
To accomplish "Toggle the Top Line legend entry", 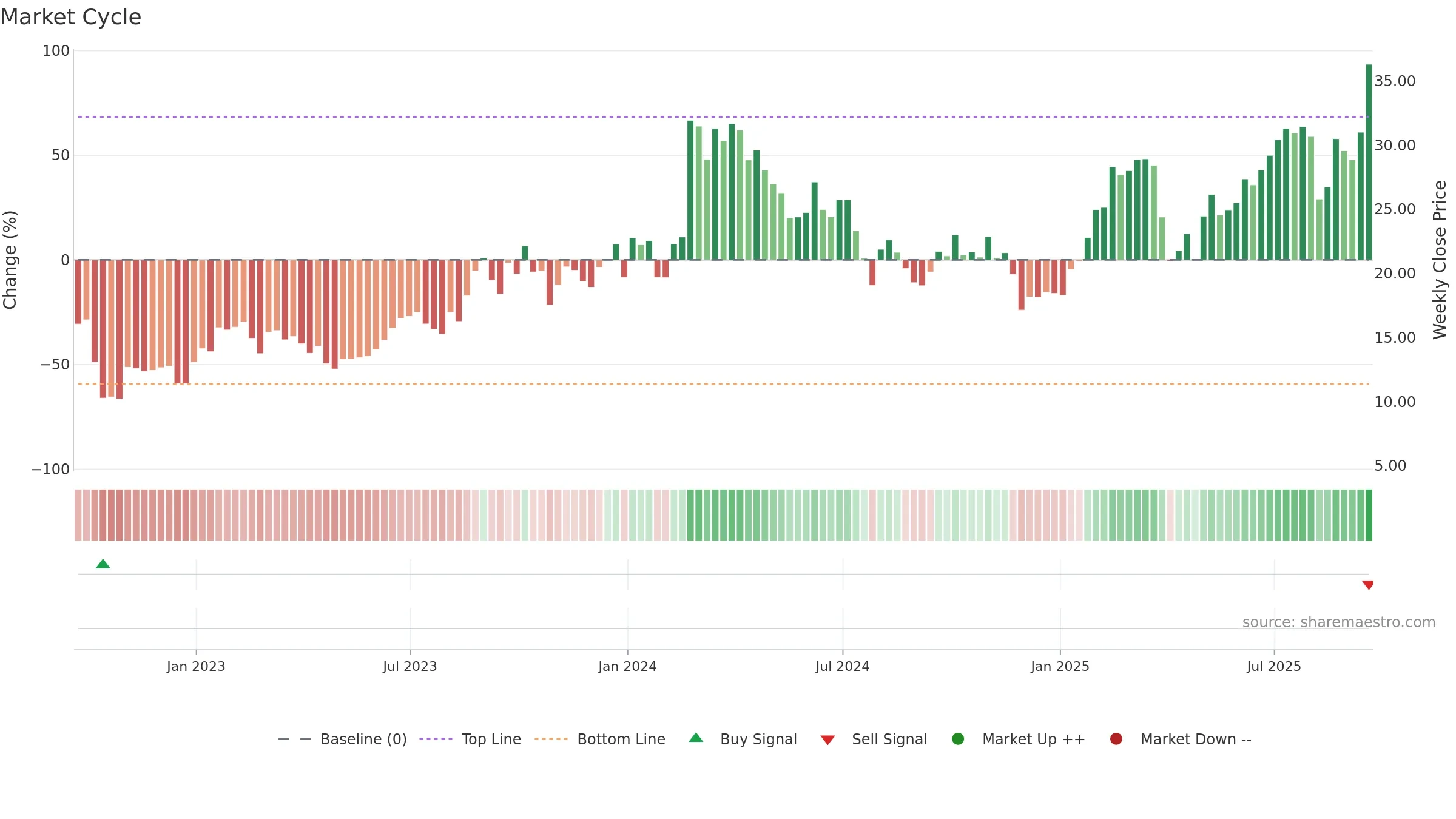I will click(x=470, y=739).
